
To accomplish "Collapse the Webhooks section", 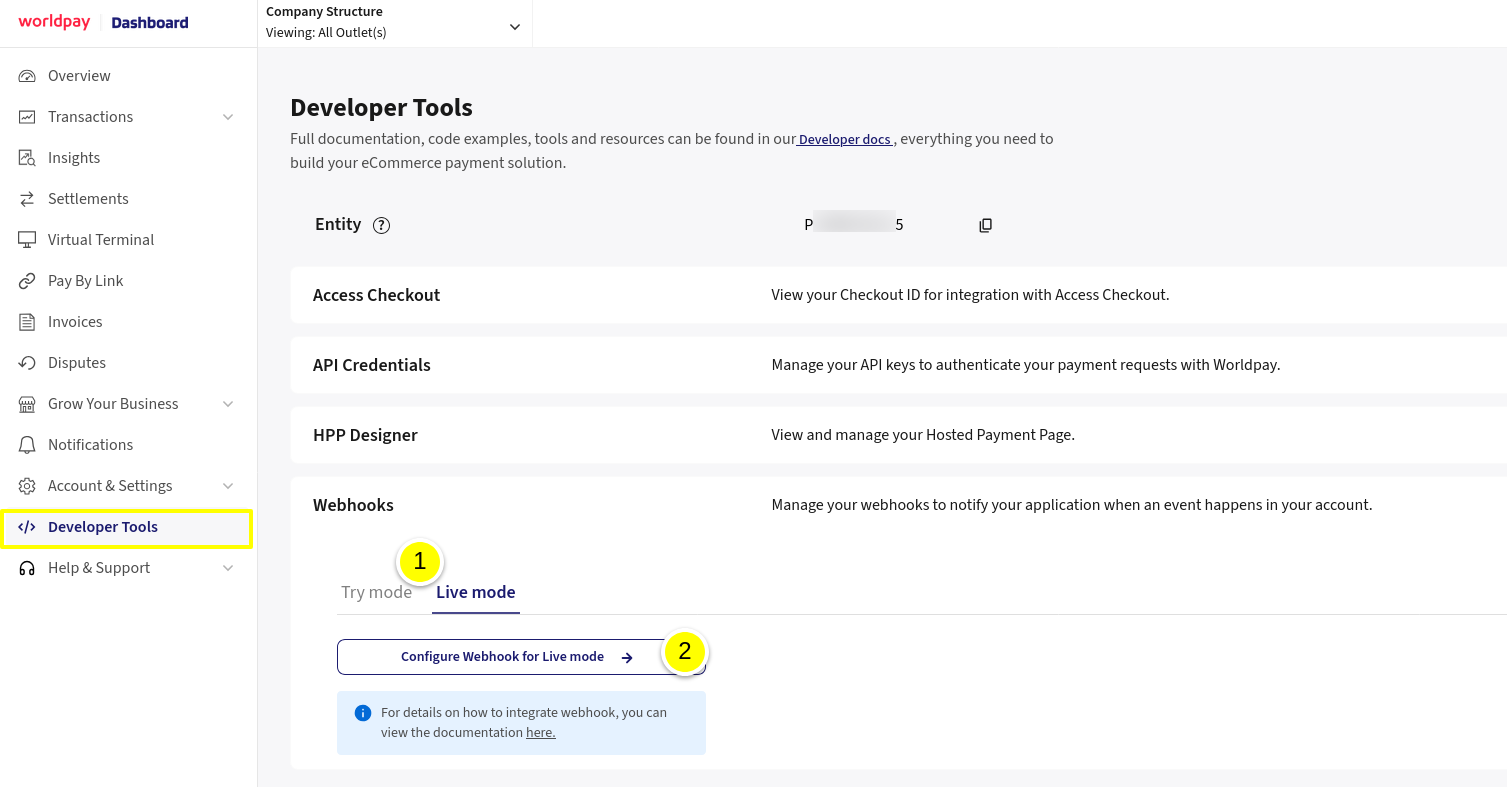I will 898,505.
